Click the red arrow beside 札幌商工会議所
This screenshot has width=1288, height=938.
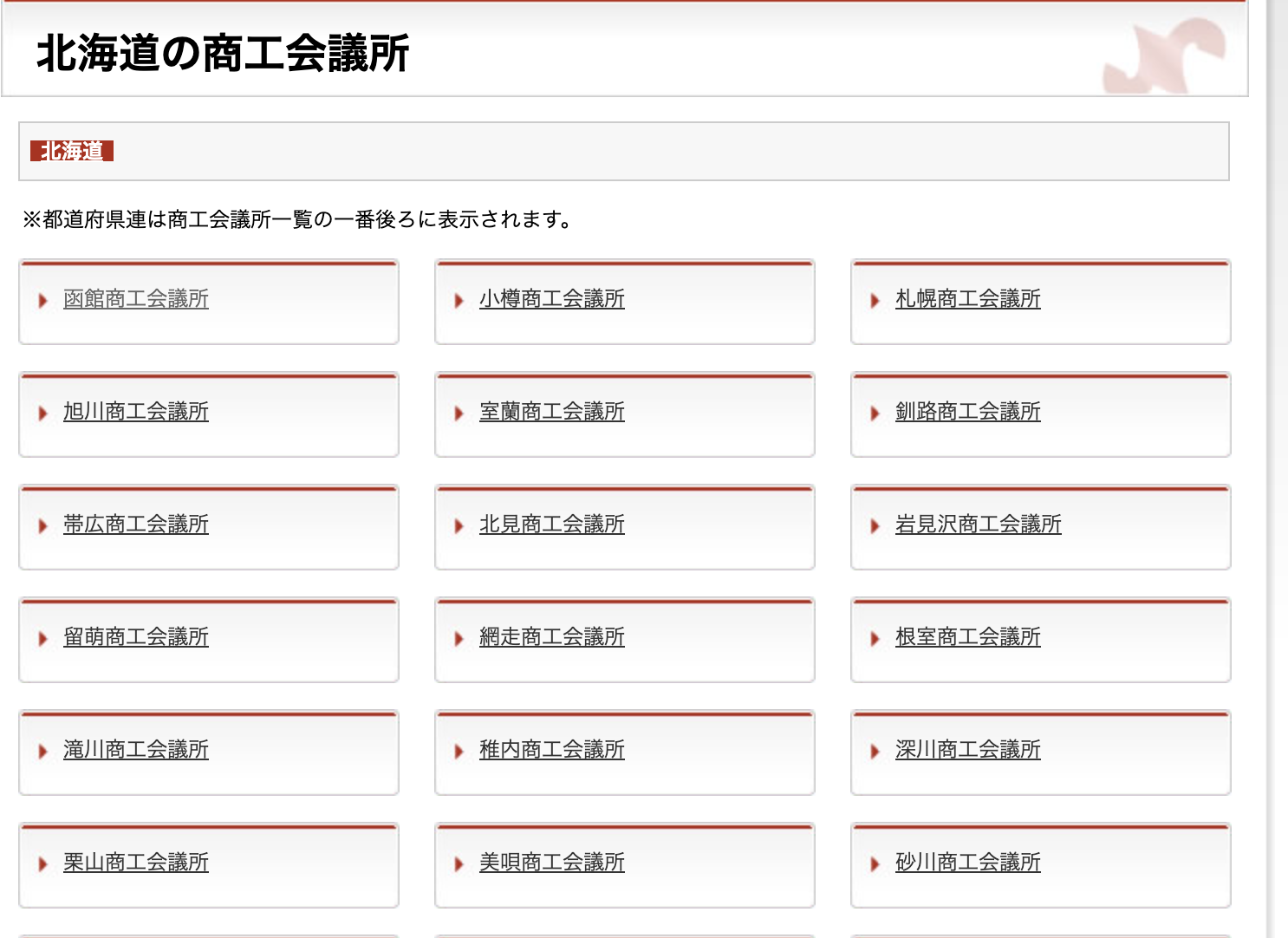(875, 301)
